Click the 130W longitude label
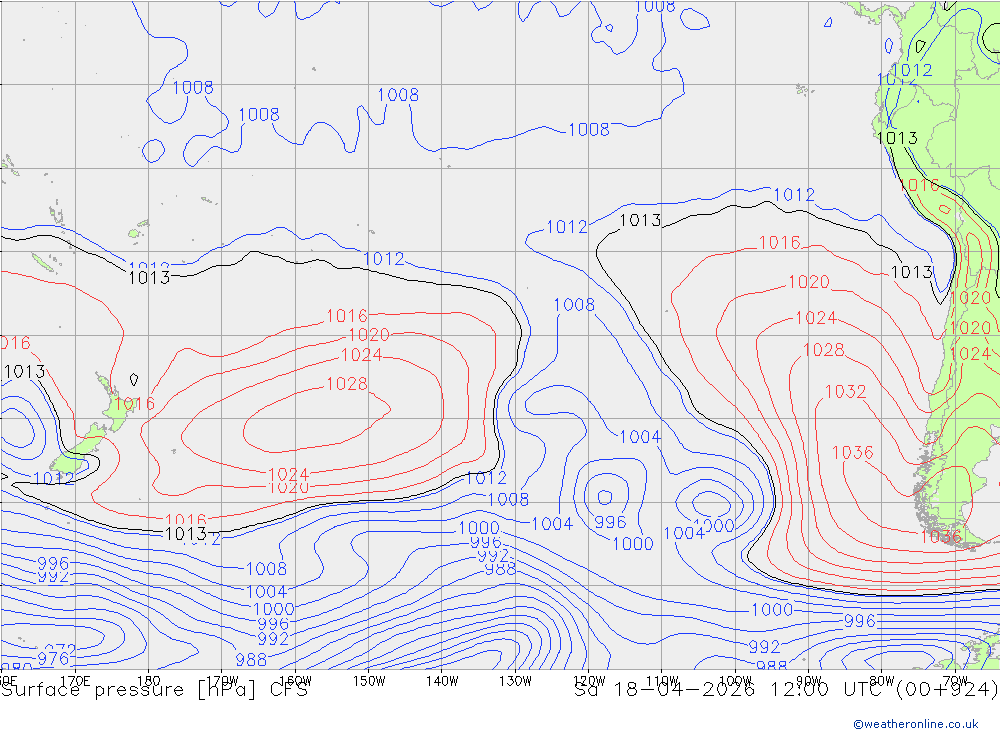The width and height of the screenshot is (1000, 733). (x=515, y=681)
